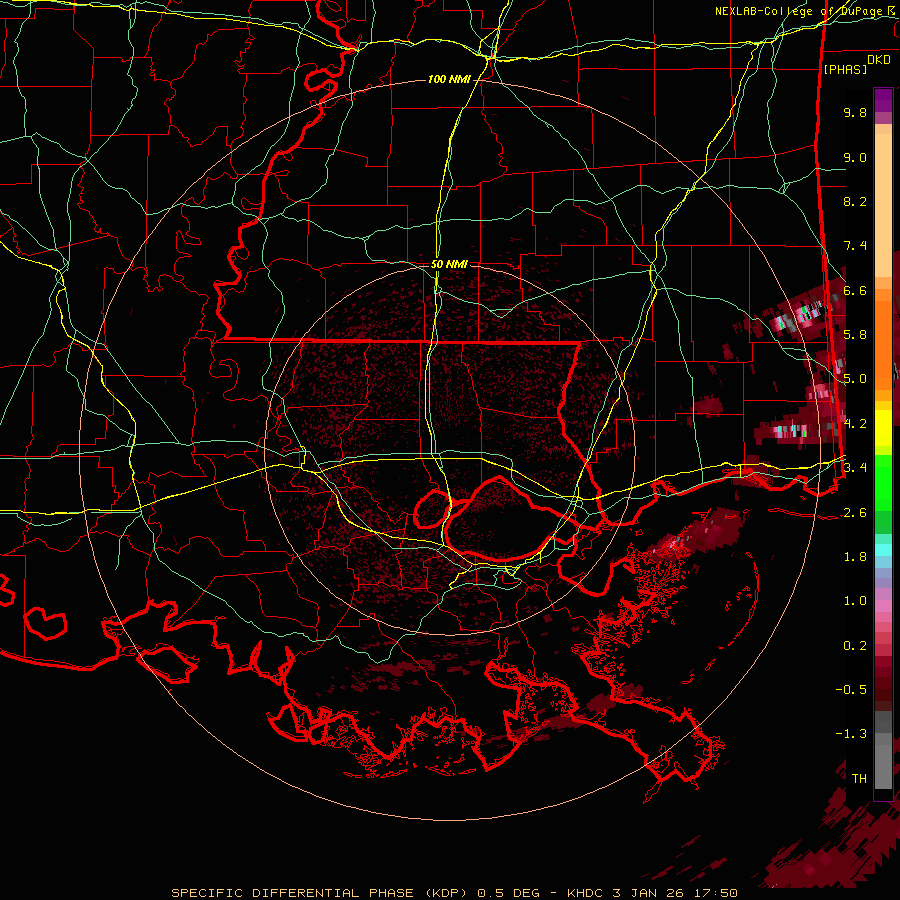Screen dimensions: 900x900
Task: Click the 8.2 scale value
Action: [x=855, y=201]
